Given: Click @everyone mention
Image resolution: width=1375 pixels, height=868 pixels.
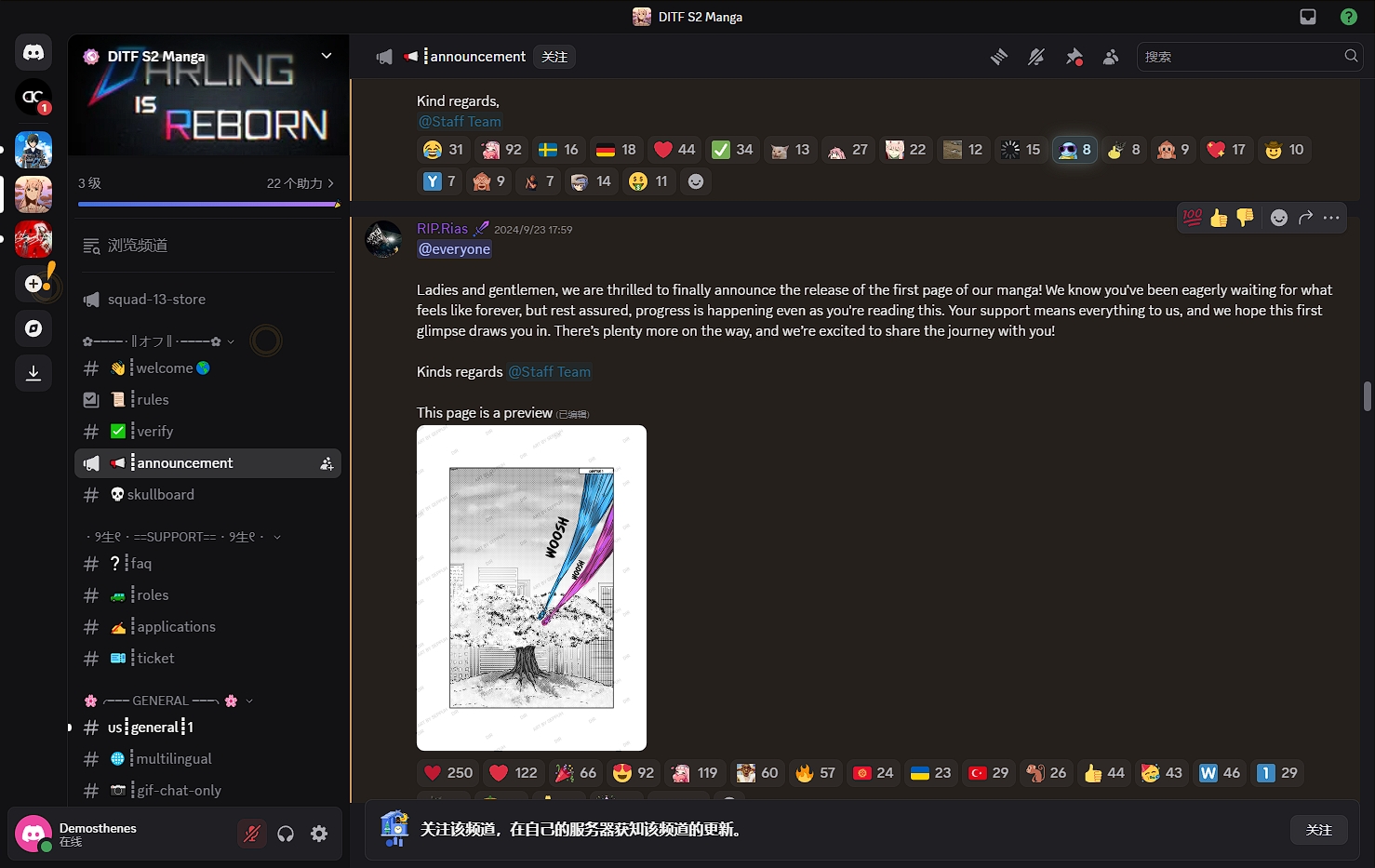Looking at the screenshot, I should [454, 249].
